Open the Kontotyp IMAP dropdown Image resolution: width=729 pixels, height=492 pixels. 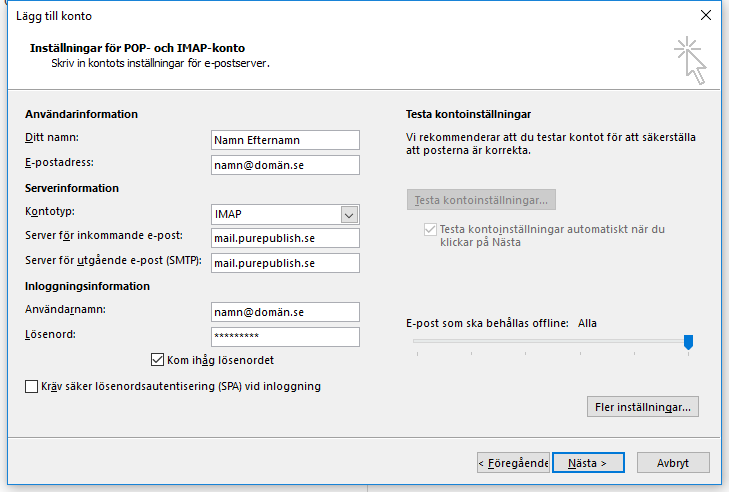coord(285,214)
